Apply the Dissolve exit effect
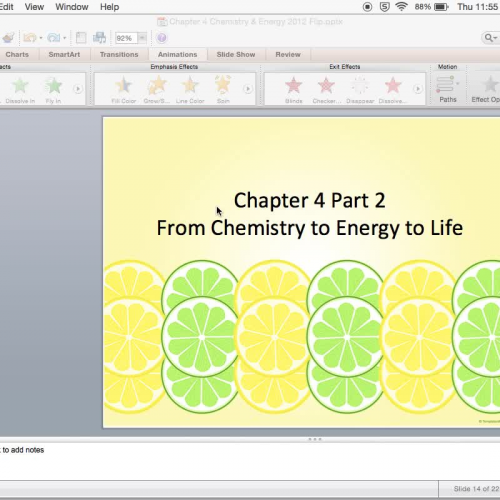 [393, 89]
